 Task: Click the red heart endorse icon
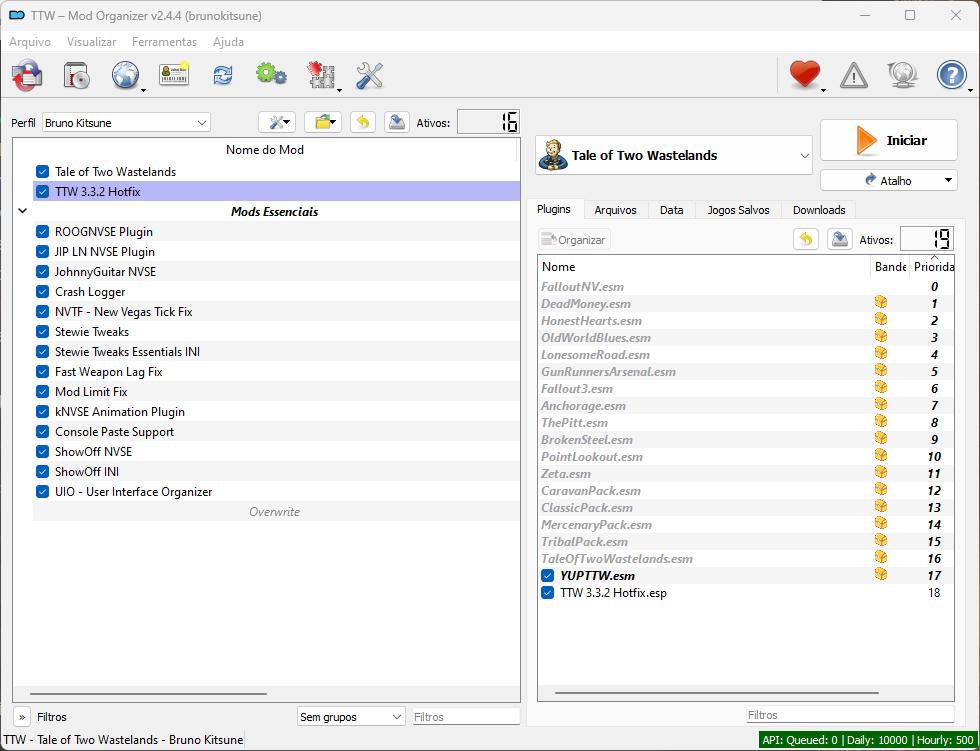click(x=804, y=74)
